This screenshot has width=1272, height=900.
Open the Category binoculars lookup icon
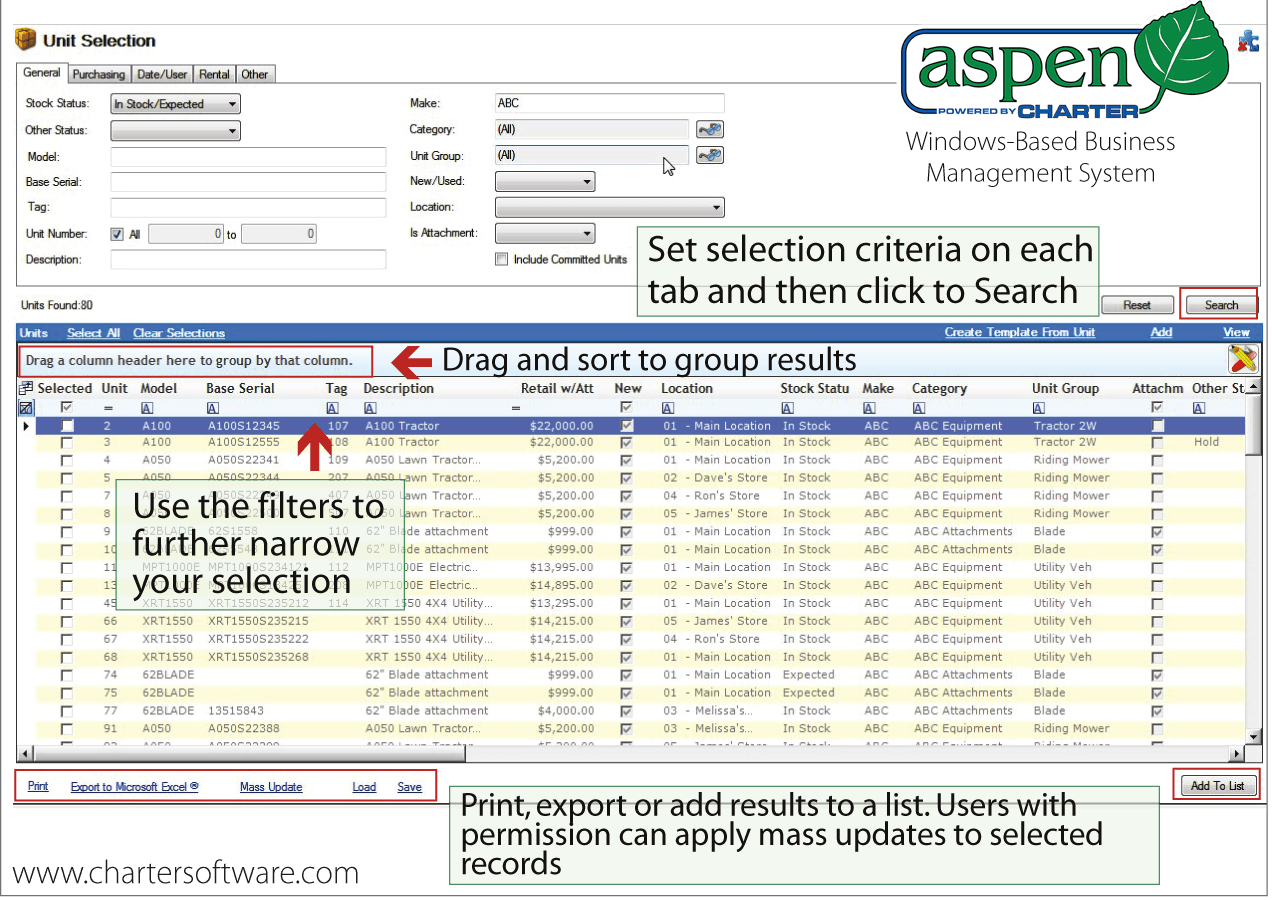click(x=709, y=128)
